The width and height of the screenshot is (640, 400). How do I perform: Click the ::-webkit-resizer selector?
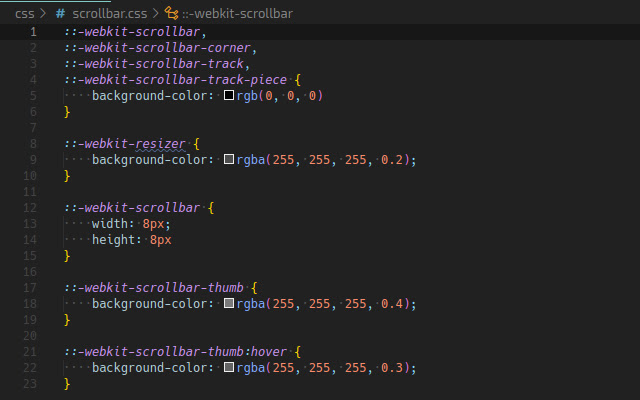point(124,144)
